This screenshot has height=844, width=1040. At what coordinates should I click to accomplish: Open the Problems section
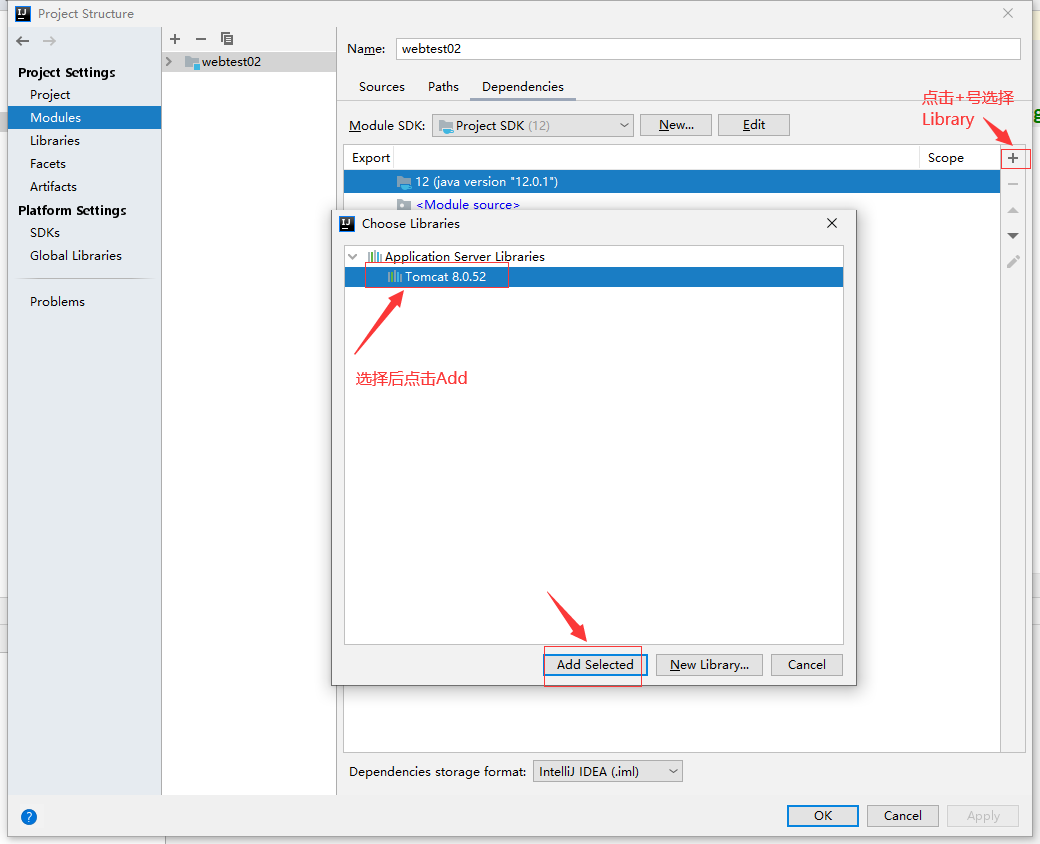(57, 302)
